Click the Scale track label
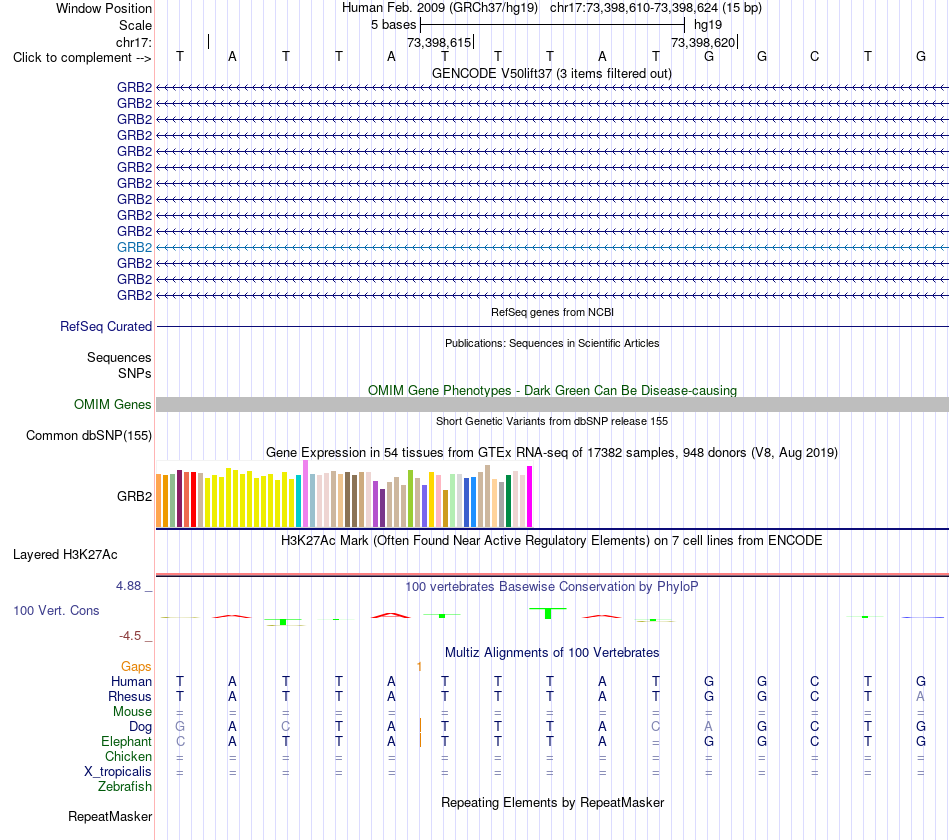 point(135,25)
